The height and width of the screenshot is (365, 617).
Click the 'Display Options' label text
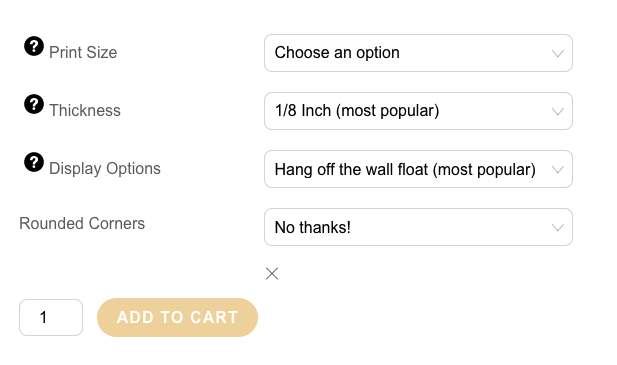pyautogui.click(x=105, y=169)
